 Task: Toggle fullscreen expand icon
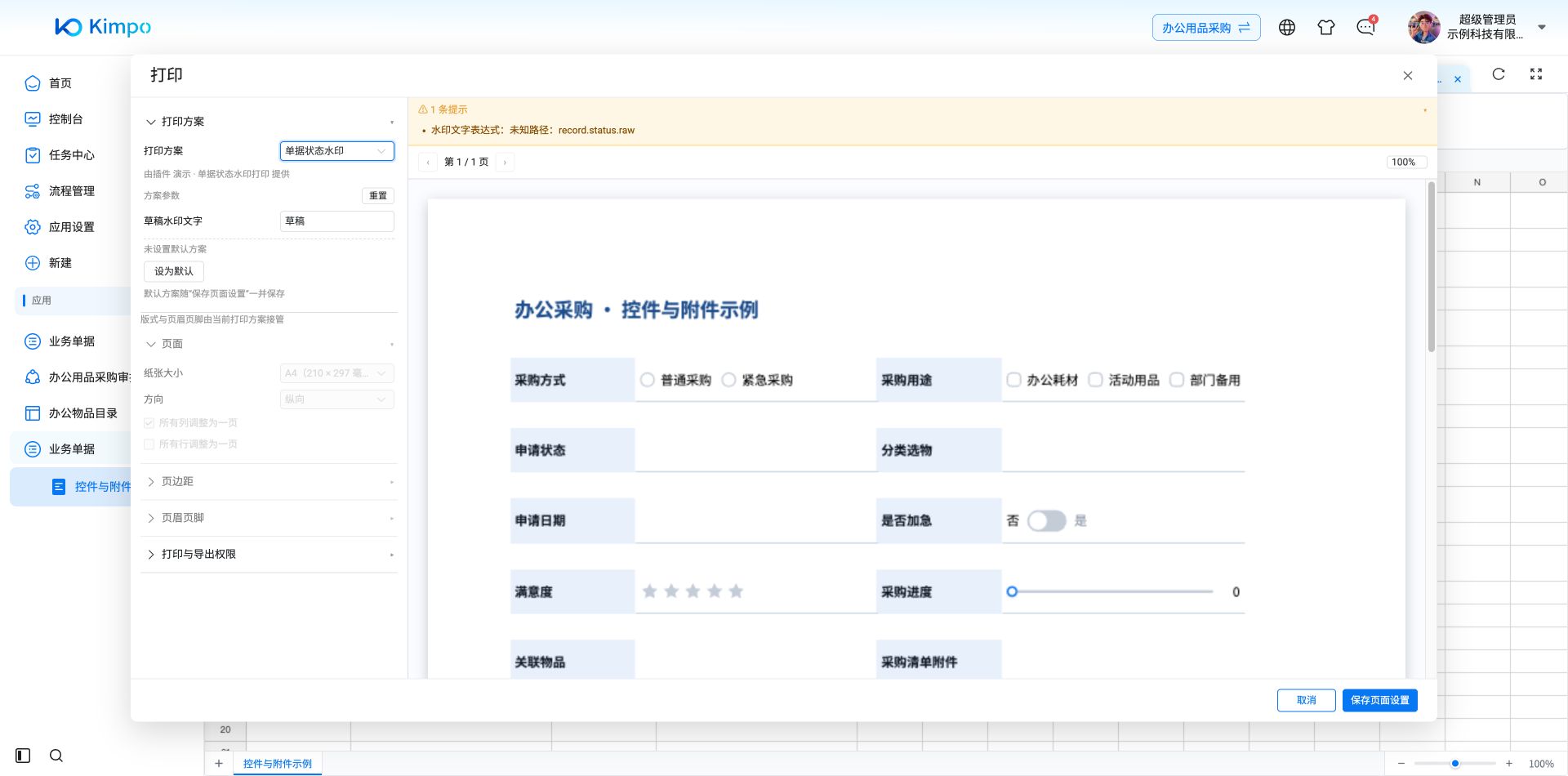1536,74
